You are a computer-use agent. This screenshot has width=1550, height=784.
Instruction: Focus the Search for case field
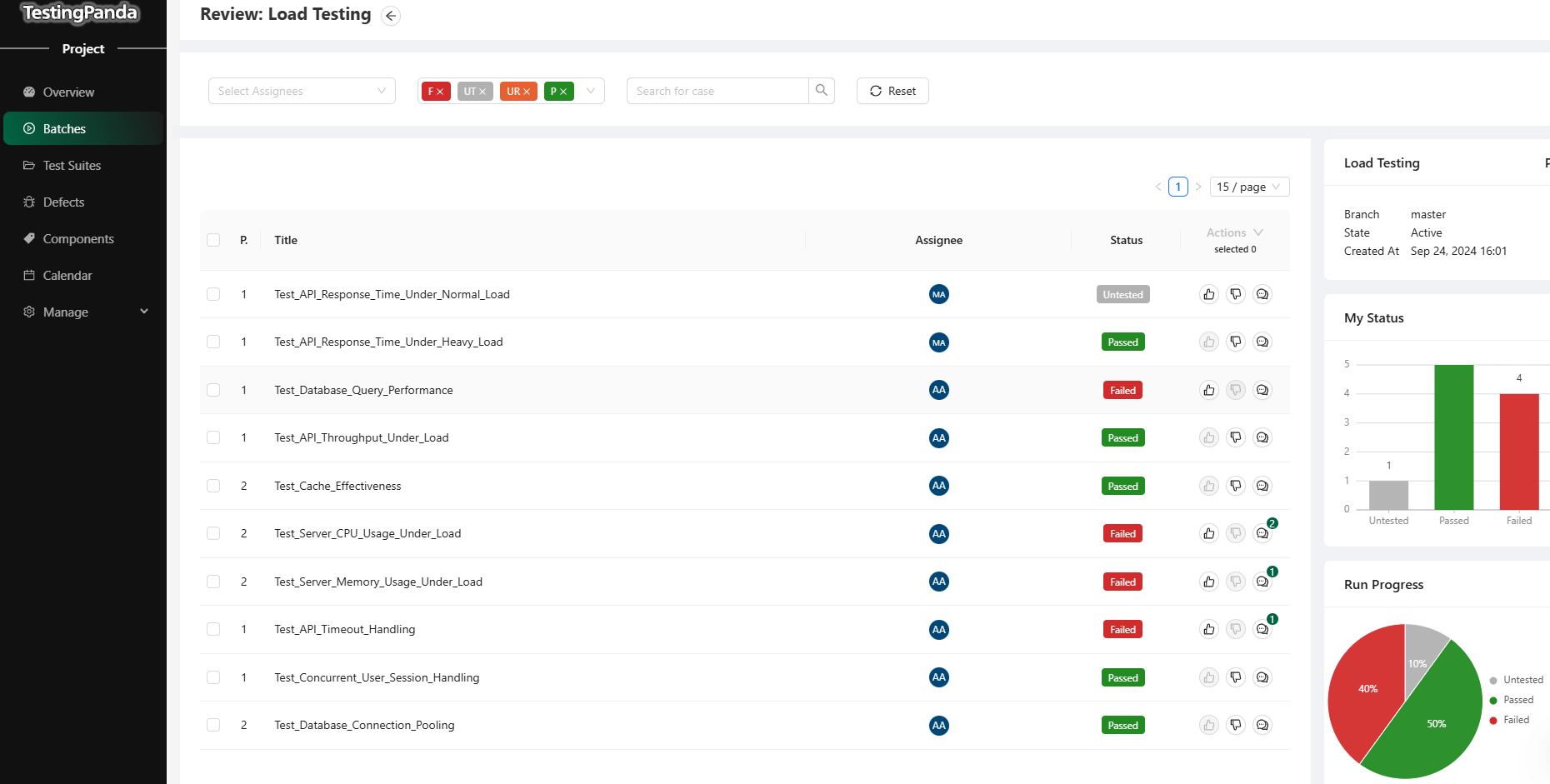tap(717, 91)
